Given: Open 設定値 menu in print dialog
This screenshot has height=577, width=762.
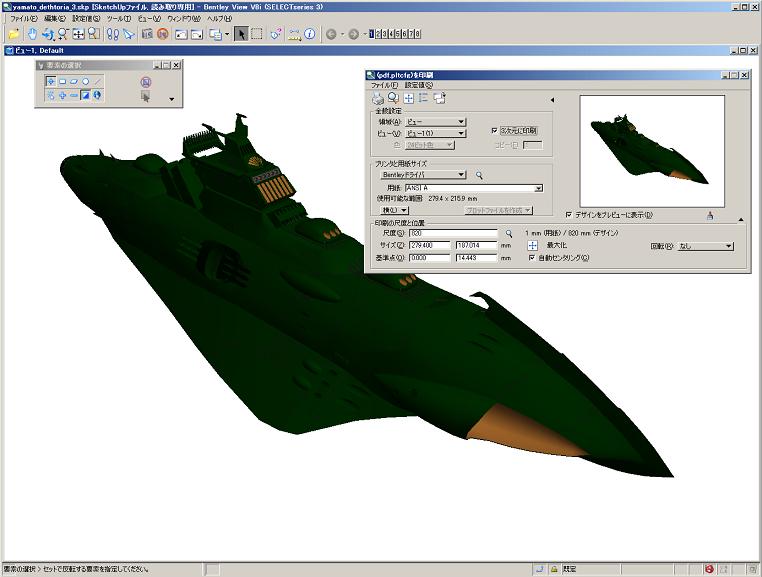Looking at the screenshot, I should tap(418, 85).
